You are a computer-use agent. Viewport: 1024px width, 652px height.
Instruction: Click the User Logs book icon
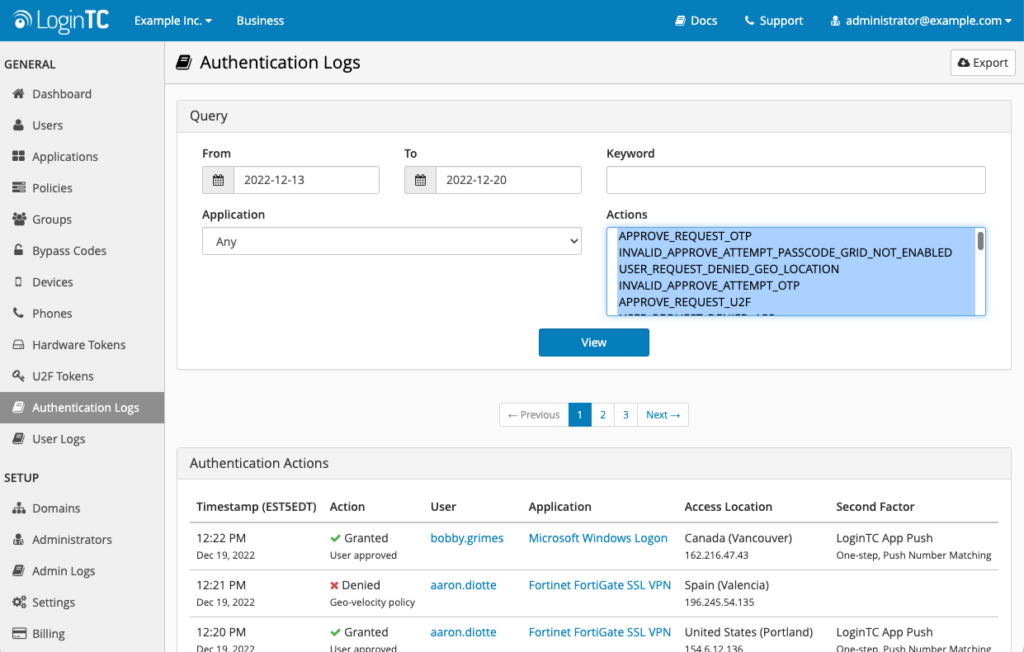(x=18, y=438)
